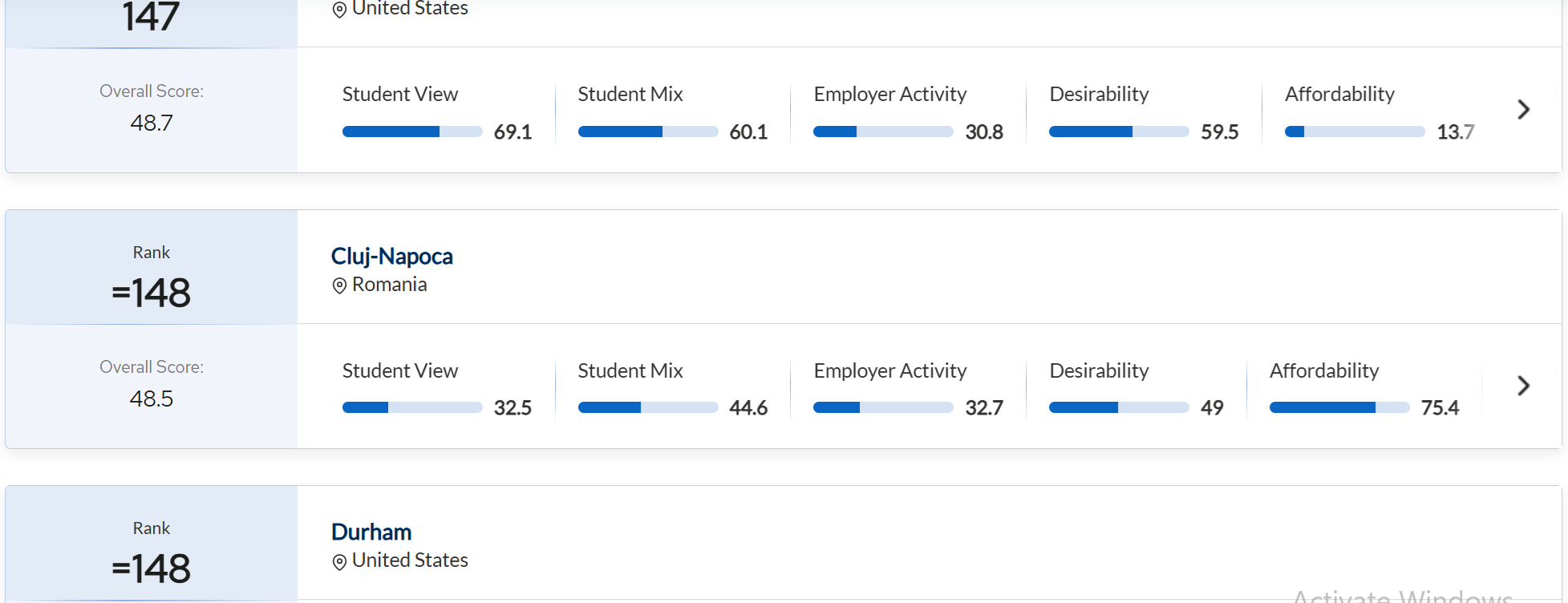Open the Cluj-Napoca city link
The image size is (1568, 603).
(391, 256)
